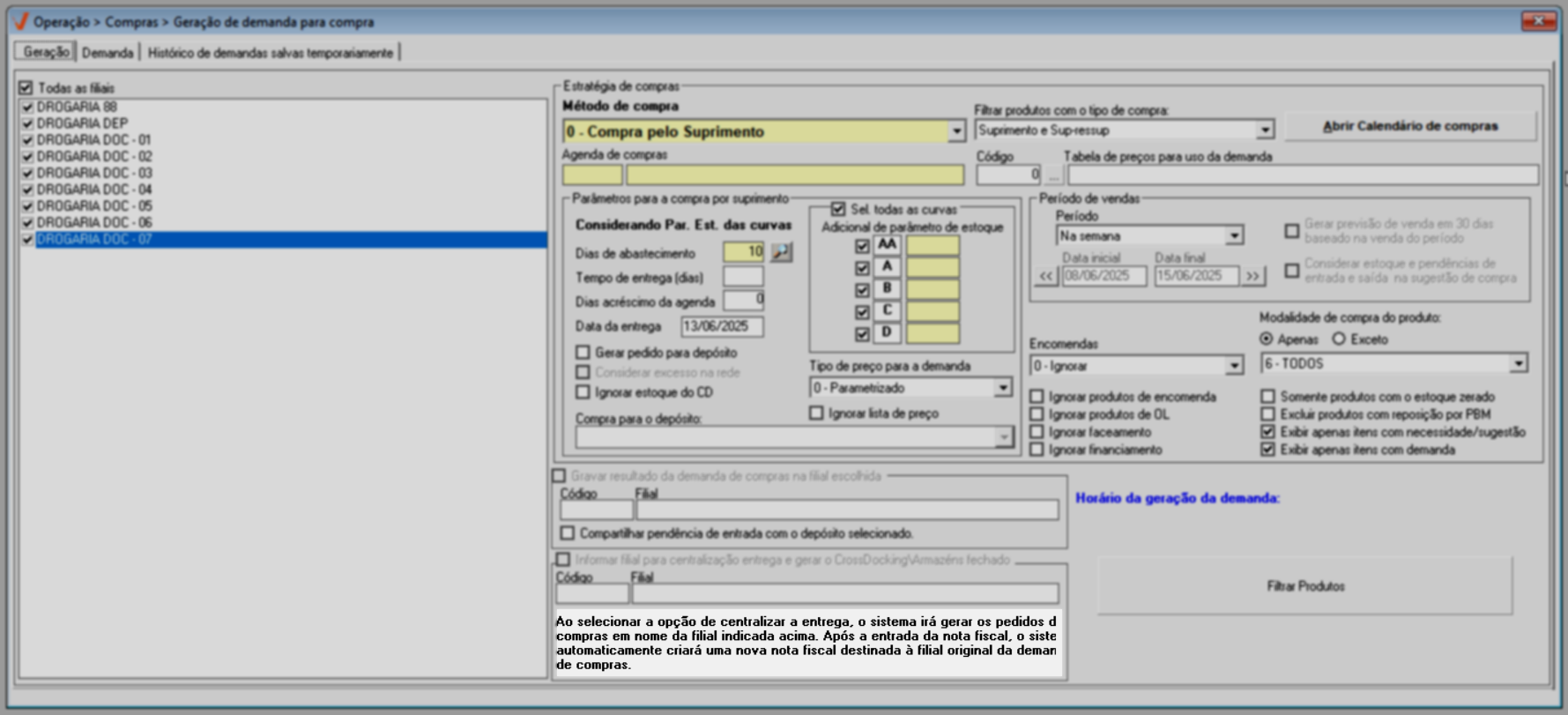Viewport: 1568px width, 715px height.
Task: Check Ignorar faceamento option
Action: coord(1037,432)
